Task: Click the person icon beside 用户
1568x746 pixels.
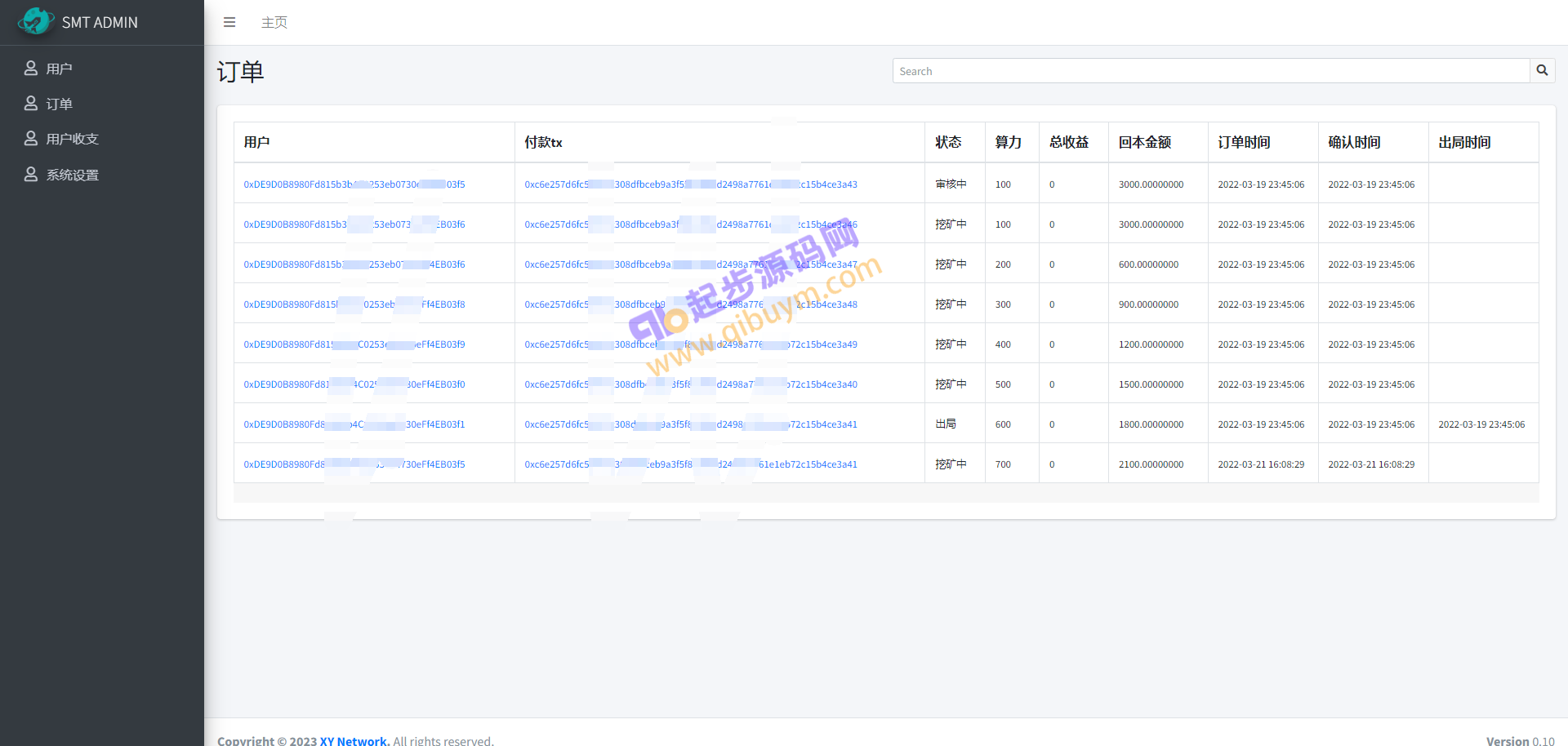Action: 31,69
